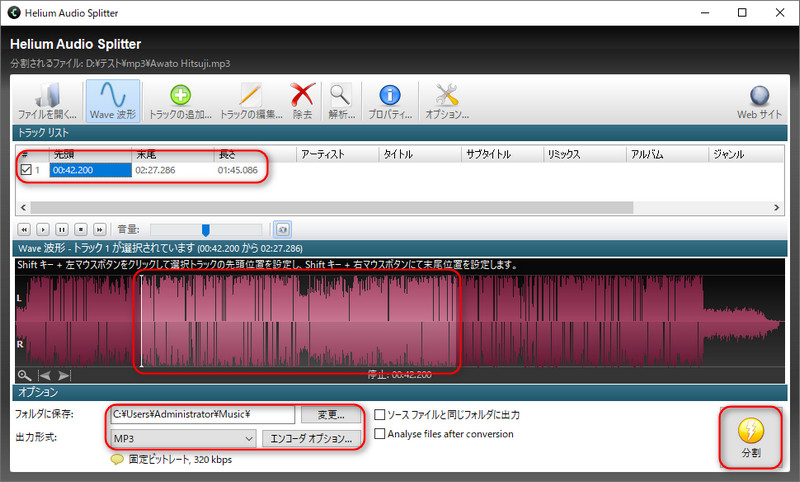Click the アーティスト column header
The image size is (800, 482).
pos(337,154)
